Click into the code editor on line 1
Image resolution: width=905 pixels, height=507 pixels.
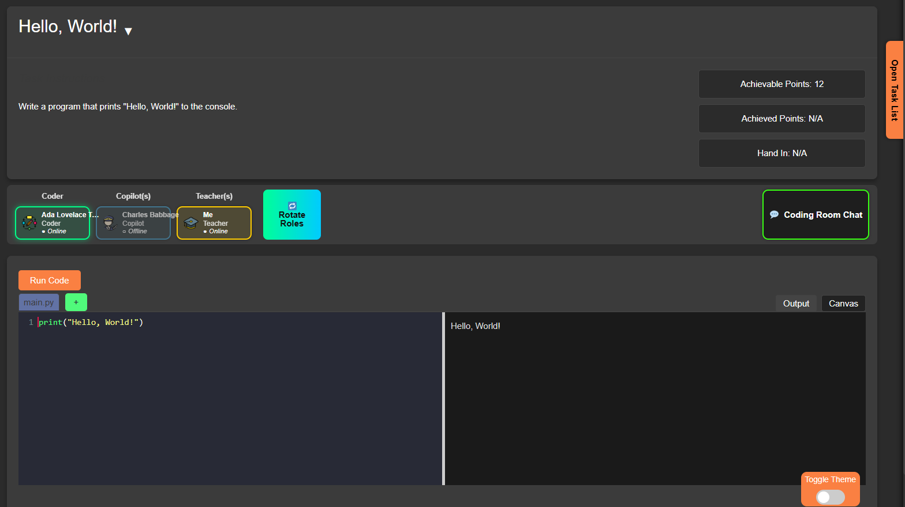click(x=200, y=323)
